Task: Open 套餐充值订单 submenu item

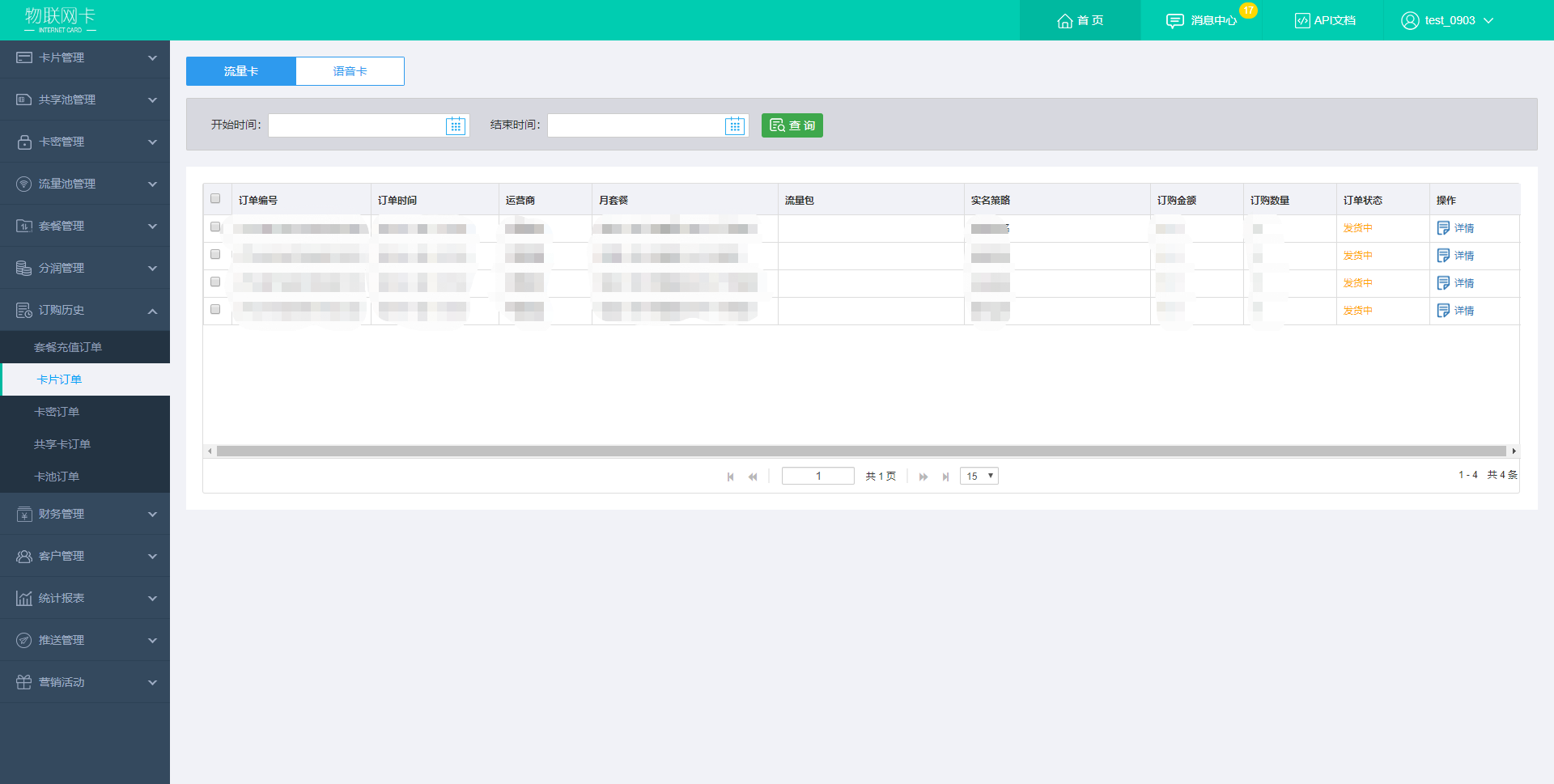Action: tap(85, 347)
